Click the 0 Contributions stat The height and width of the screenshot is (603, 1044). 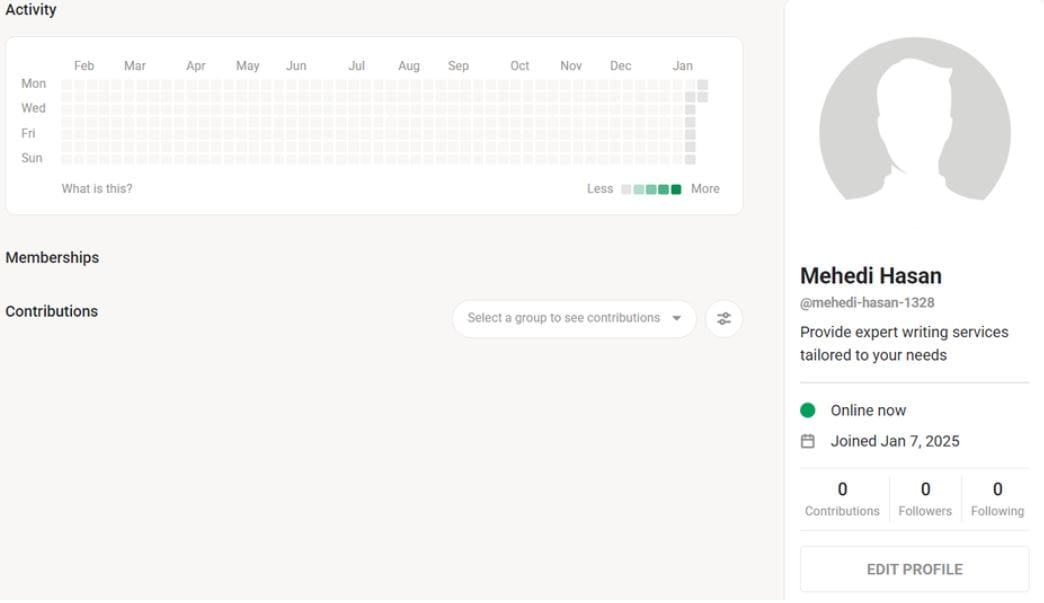842,499
